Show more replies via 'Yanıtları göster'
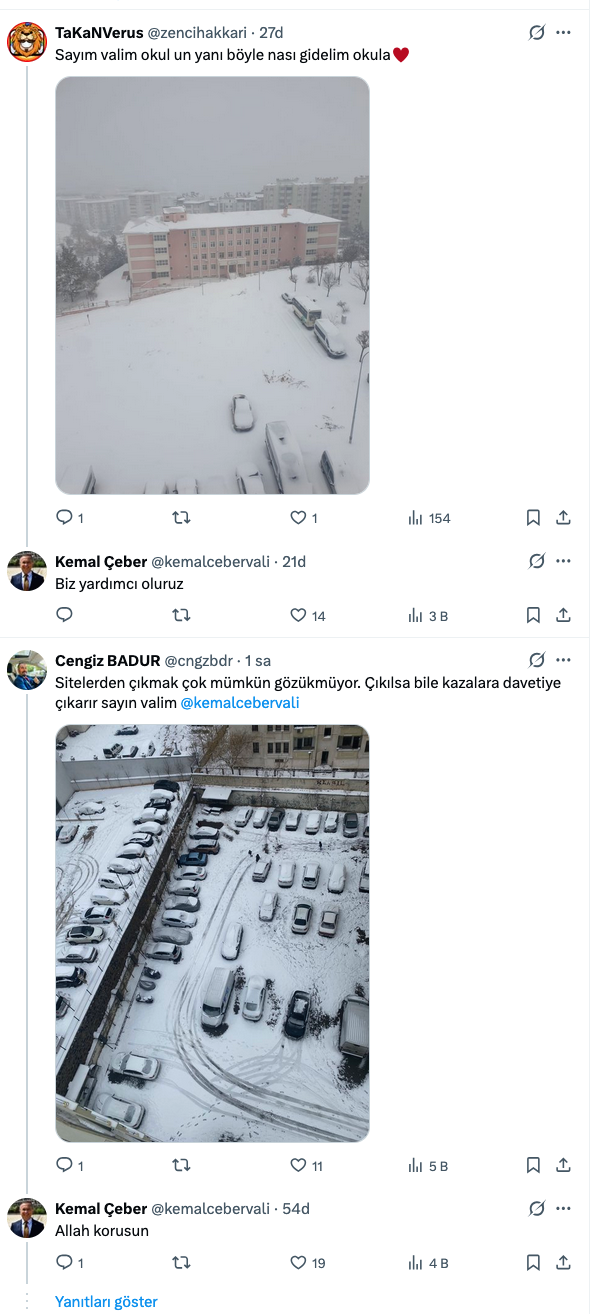Image resolution: width=606 pixels, height=1314 pixels. tap(106, 1301)
